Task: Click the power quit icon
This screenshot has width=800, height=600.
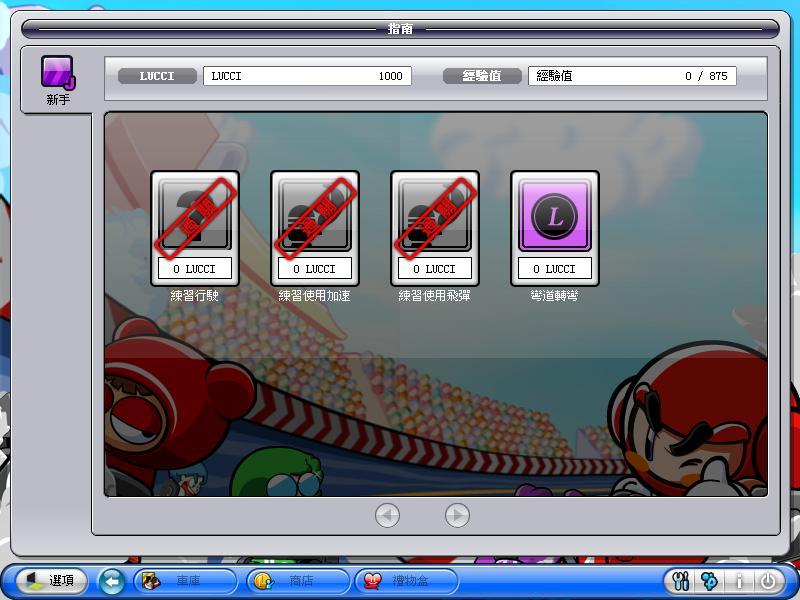Action: coord(768,581)
